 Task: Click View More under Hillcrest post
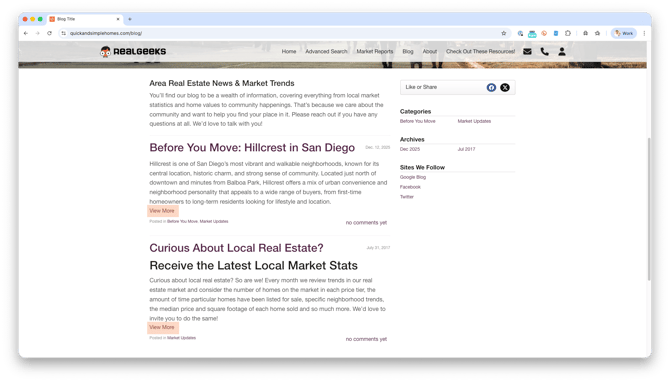(x=162, y=211)
